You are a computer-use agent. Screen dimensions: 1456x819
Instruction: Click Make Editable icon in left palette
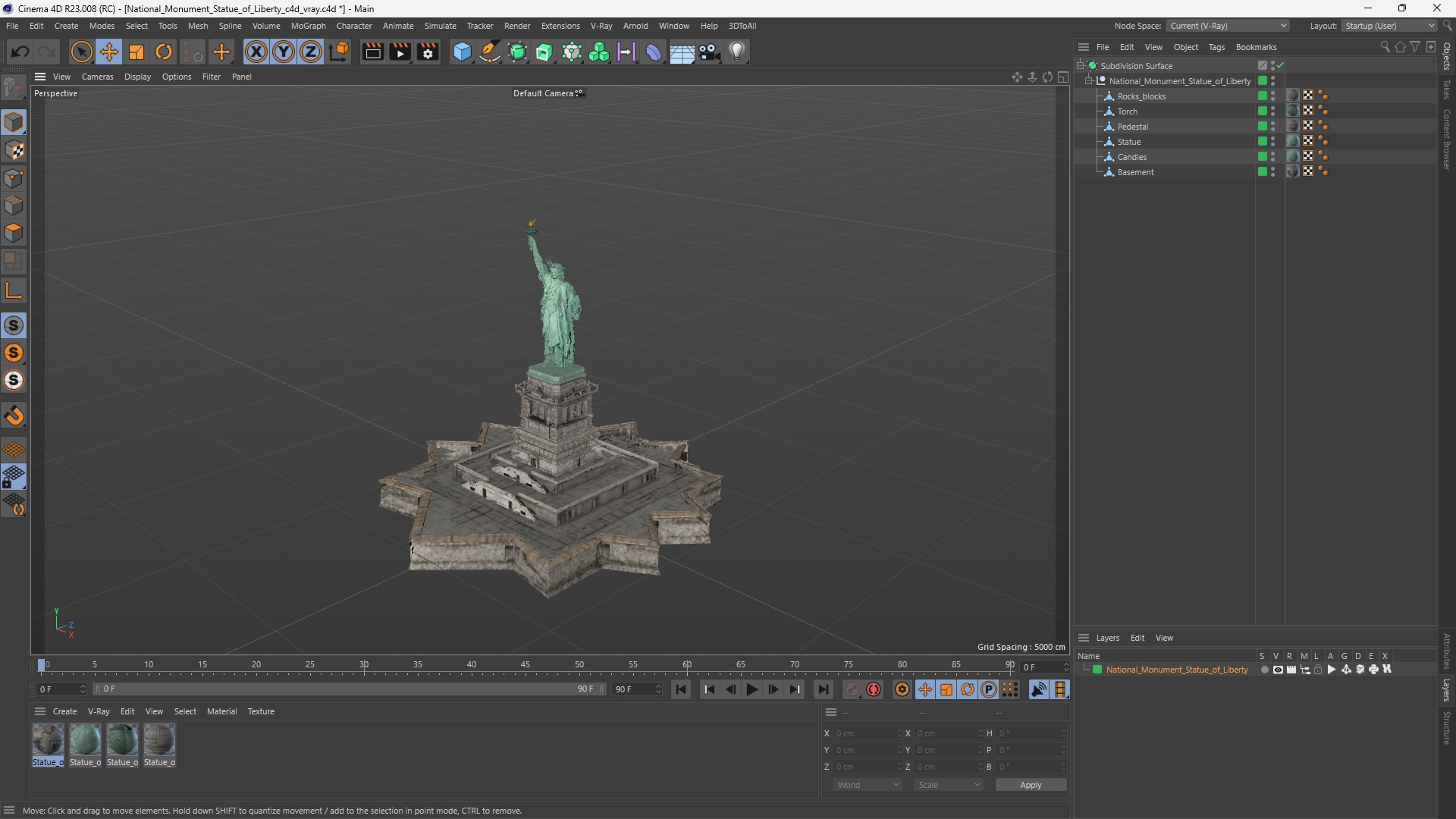coord(14,88)
